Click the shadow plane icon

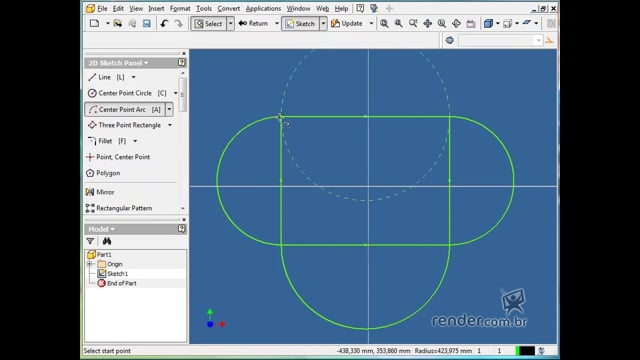click(527, 23)
